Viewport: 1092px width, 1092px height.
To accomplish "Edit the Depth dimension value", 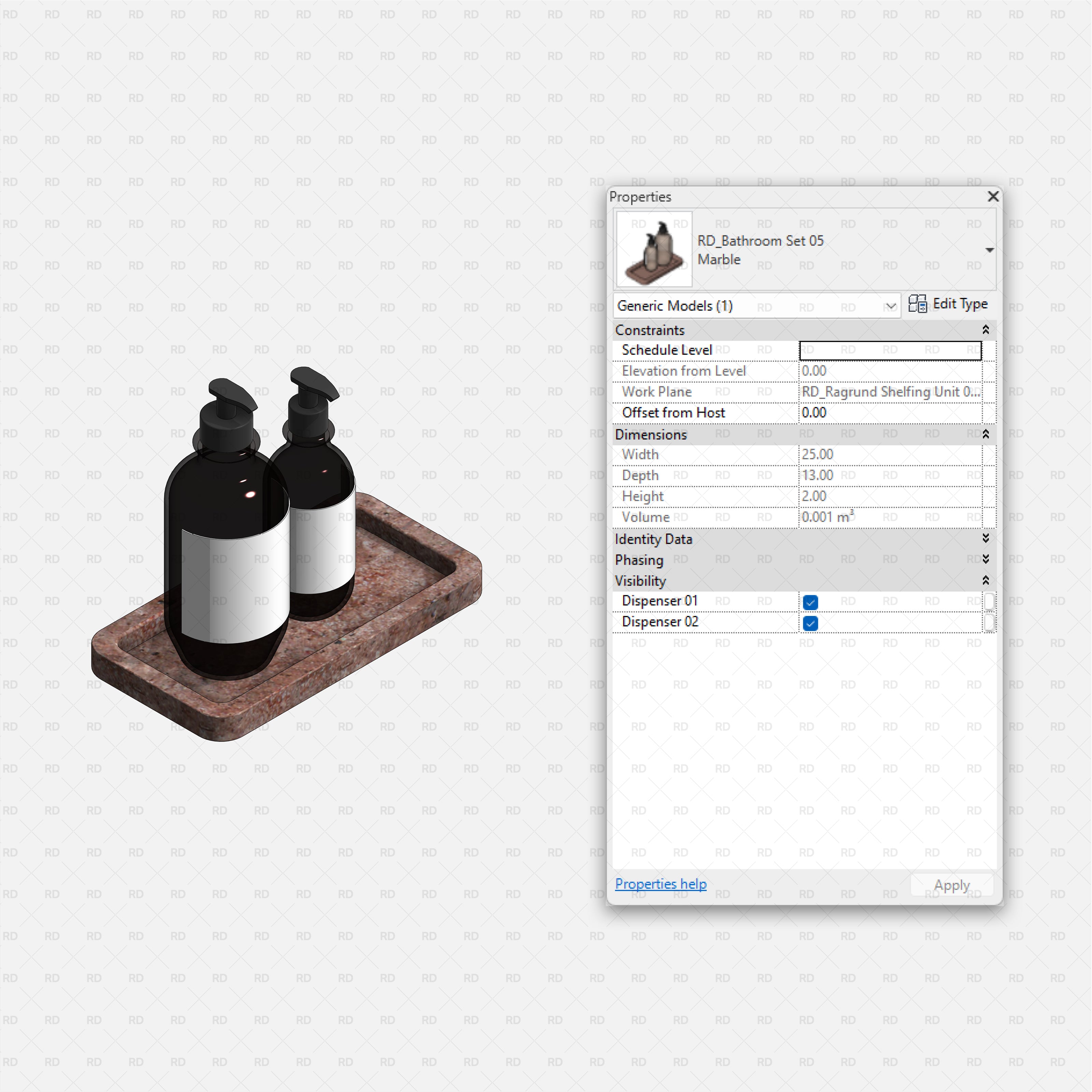I will tap(848, 475).
